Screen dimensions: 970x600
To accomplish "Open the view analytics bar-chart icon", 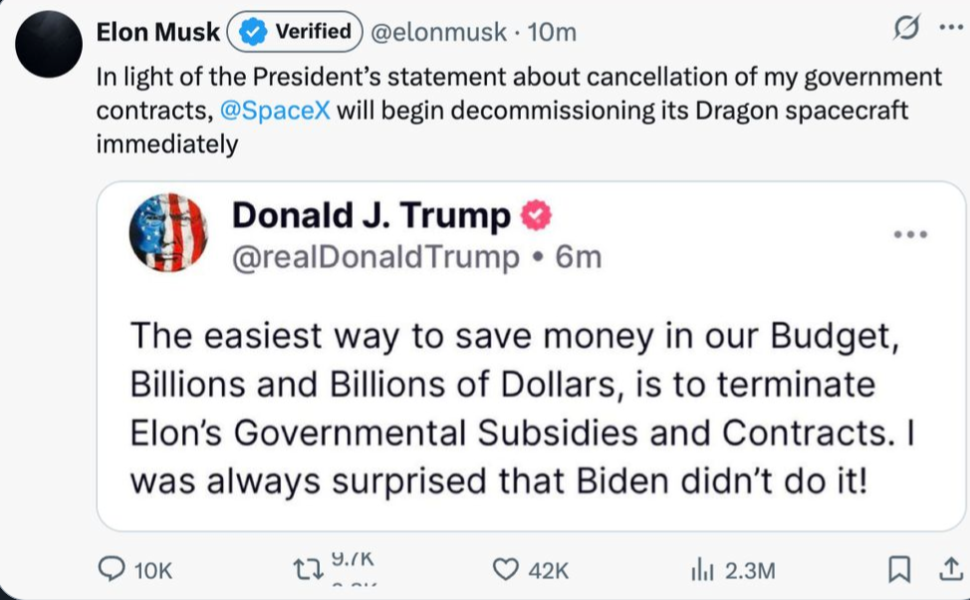I will (700, 570).
